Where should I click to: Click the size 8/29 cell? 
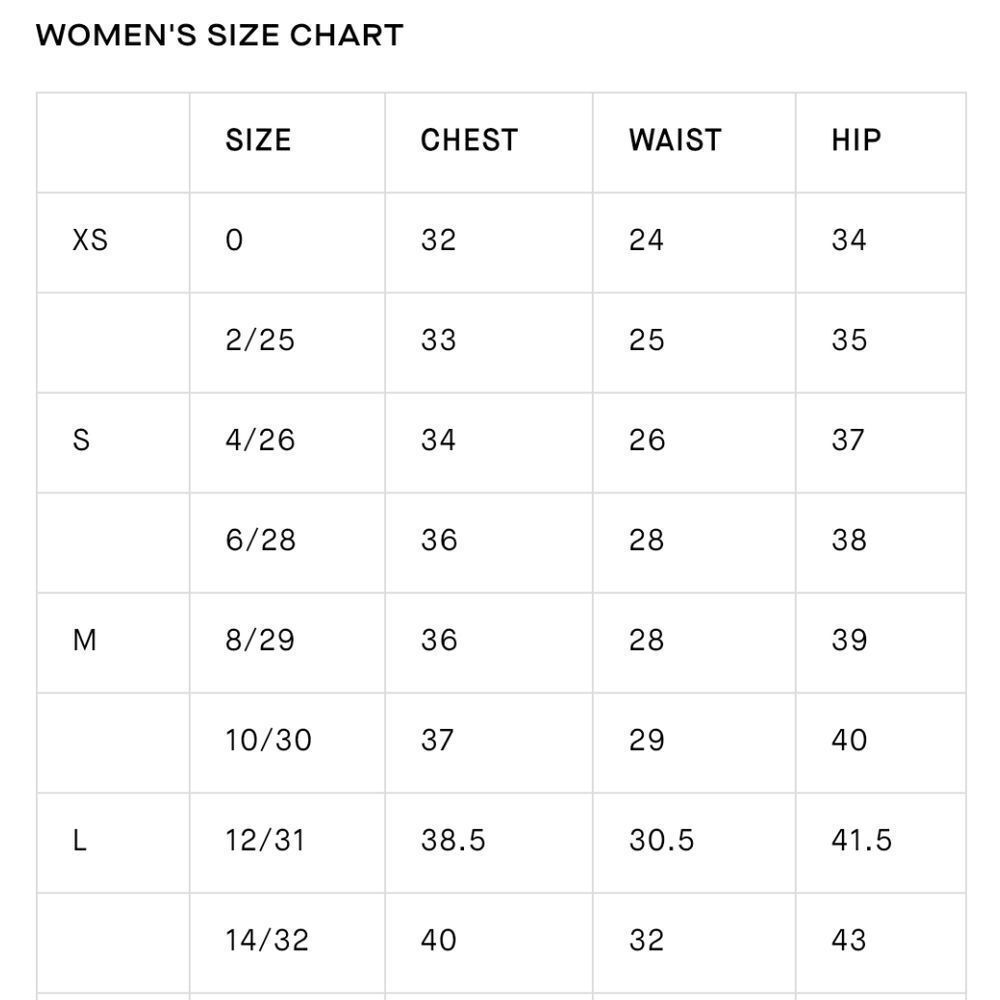click(260, 640)
